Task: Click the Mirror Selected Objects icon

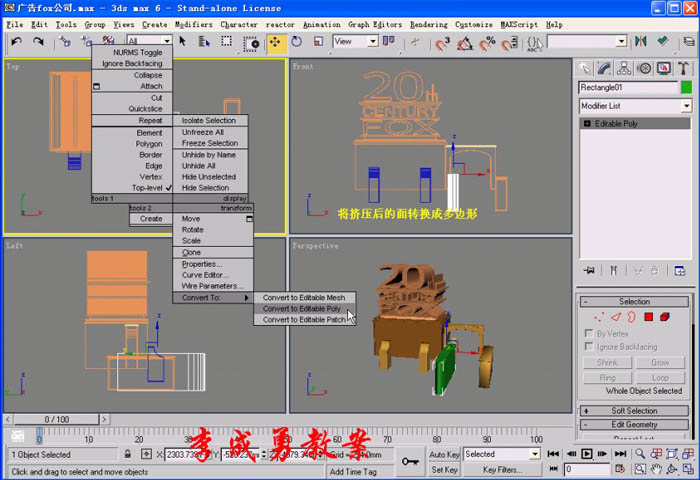Action: (x=641, y=42)
